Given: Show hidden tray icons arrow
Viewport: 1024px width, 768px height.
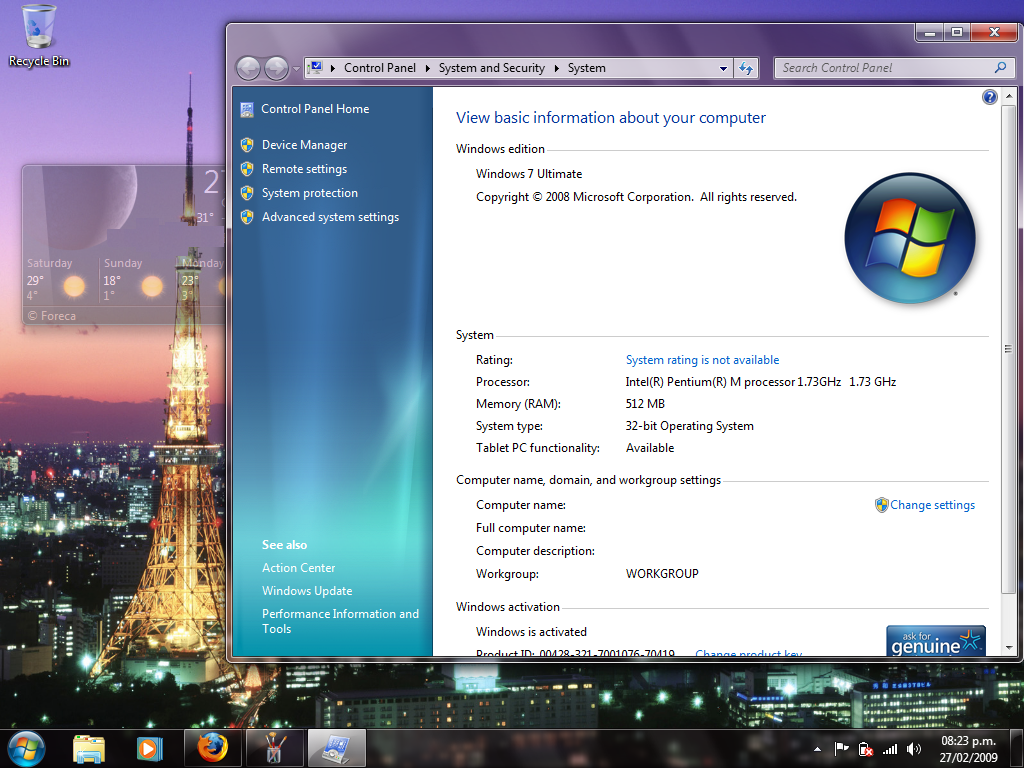Looking at the screenshot, I should click(817, 749).
